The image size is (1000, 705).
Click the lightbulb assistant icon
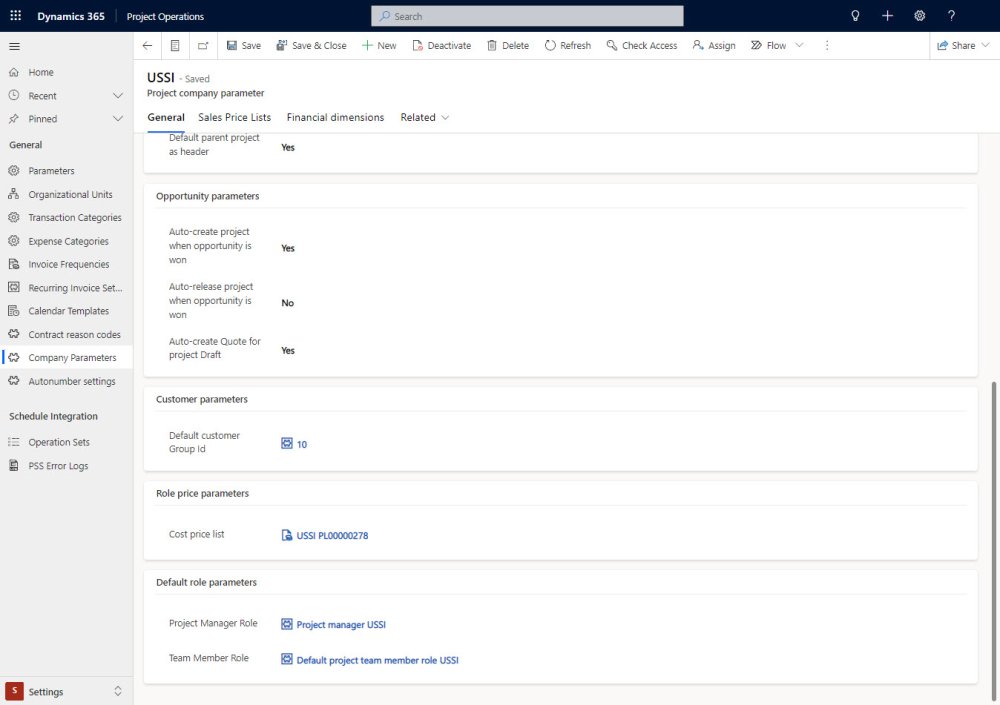855,16
